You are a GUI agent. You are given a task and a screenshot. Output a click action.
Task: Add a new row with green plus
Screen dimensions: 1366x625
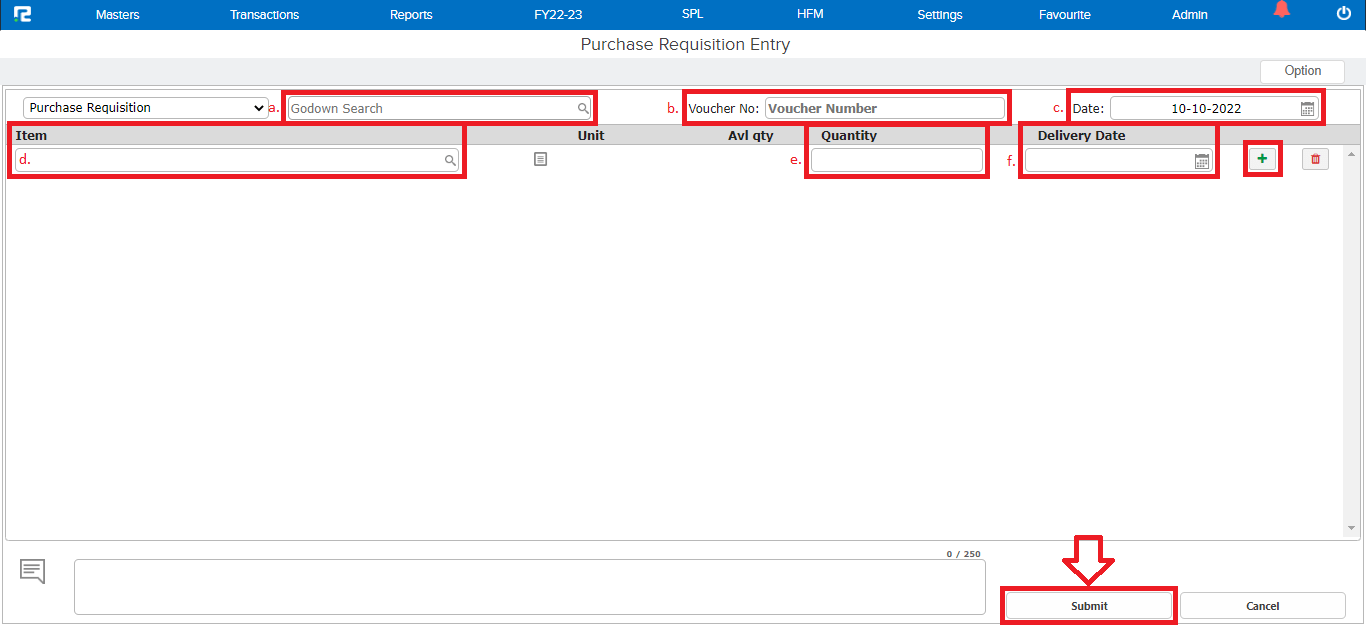pyautogui.click(x=1262, y=159)
